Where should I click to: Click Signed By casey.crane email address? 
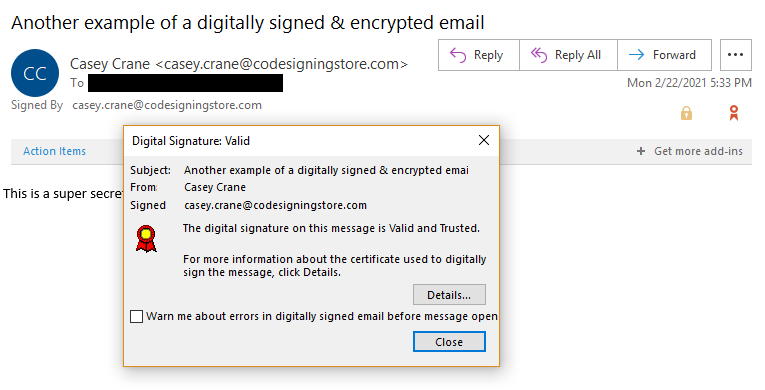tap(167, 105)
